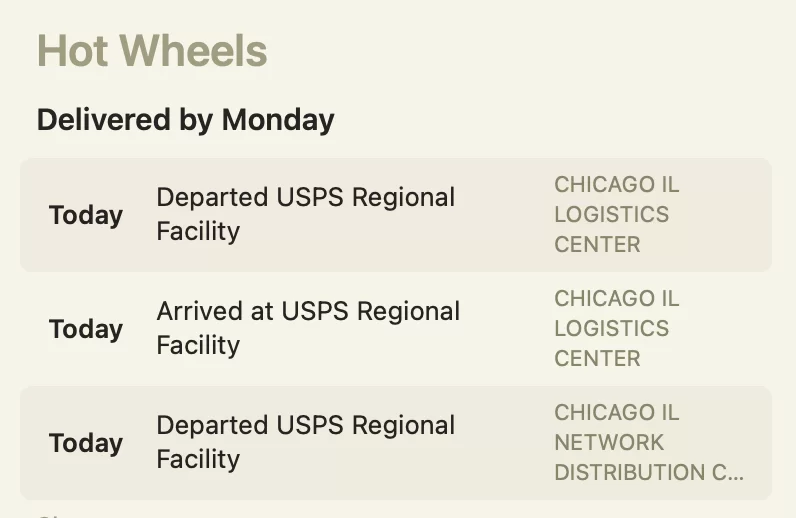Viewport: 796px width, 518px height.
Task: Expand truncated CHICAGO IL NETWORK DISTRIBUTION C… text
Action: [649, 442]
